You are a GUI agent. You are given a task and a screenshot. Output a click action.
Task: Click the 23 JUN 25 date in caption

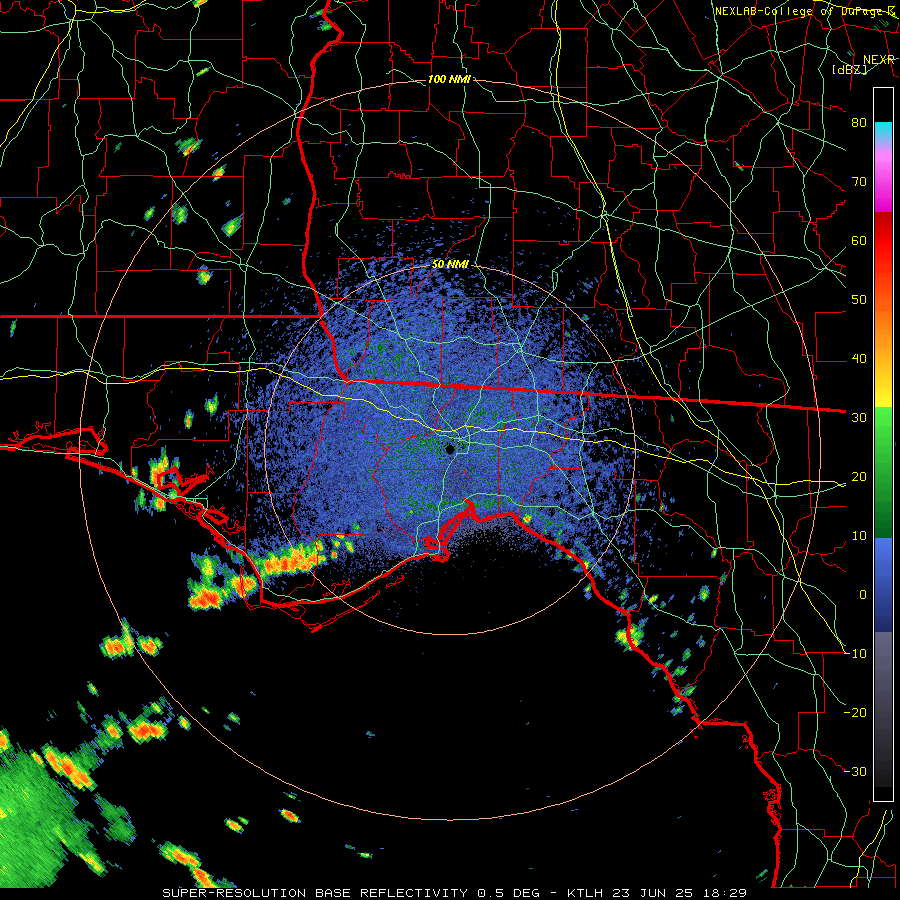654,893
